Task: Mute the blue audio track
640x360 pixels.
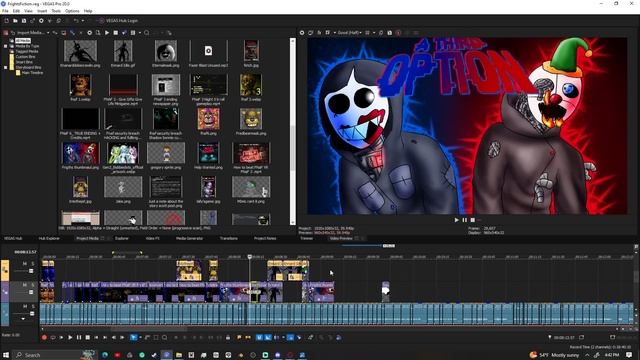Action: pos(25,306)
